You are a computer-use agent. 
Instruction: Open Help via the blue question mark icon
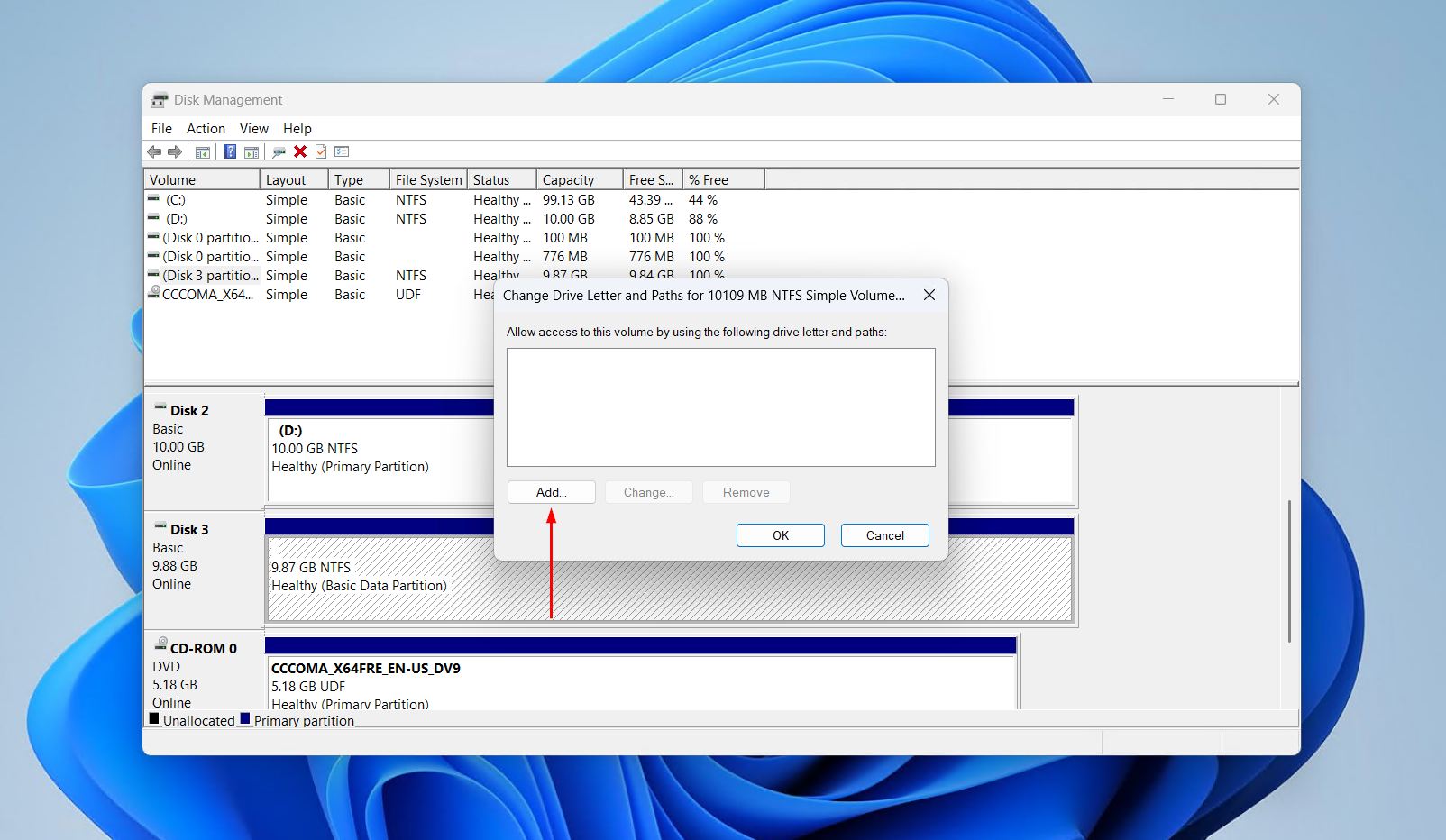coord(231,151)
